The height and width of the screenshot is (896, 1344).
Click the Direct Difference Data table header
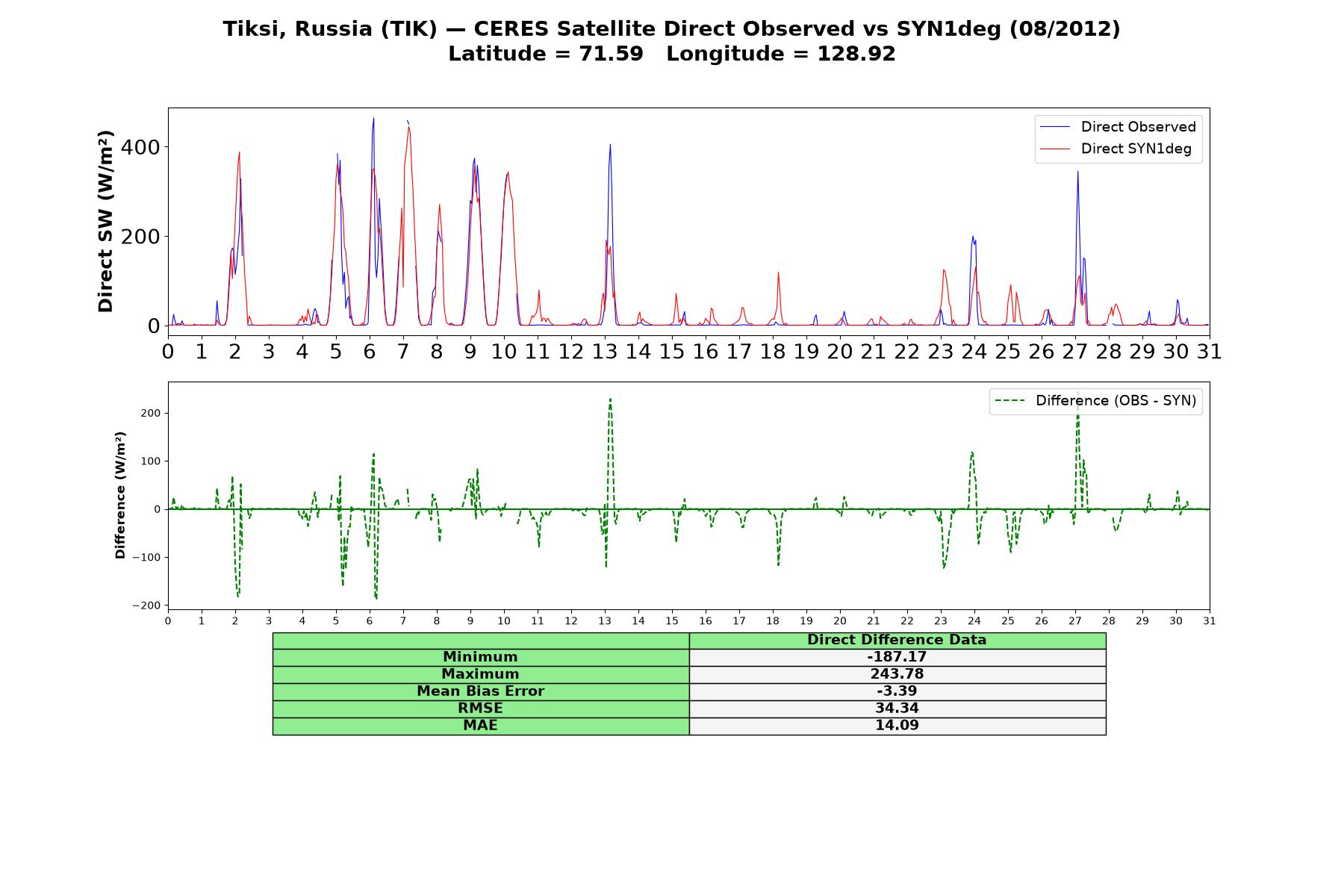pos(897,640)
